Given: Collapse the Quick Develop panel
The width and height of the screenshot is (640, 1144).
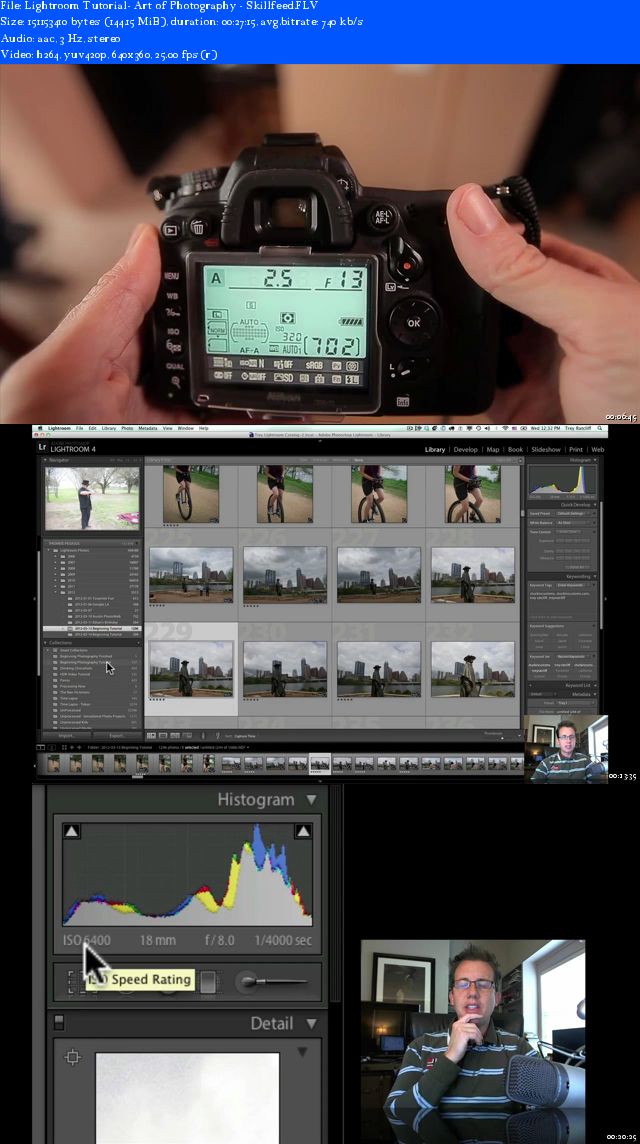Looking at the screenshot, I should click(x=595, y=504).
